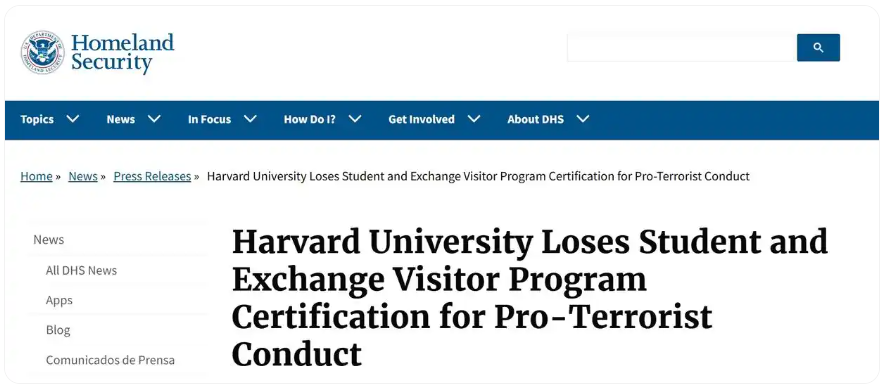Expand the Topics menu chevron
The image size is (891, 386).
[x=73, y=119]
